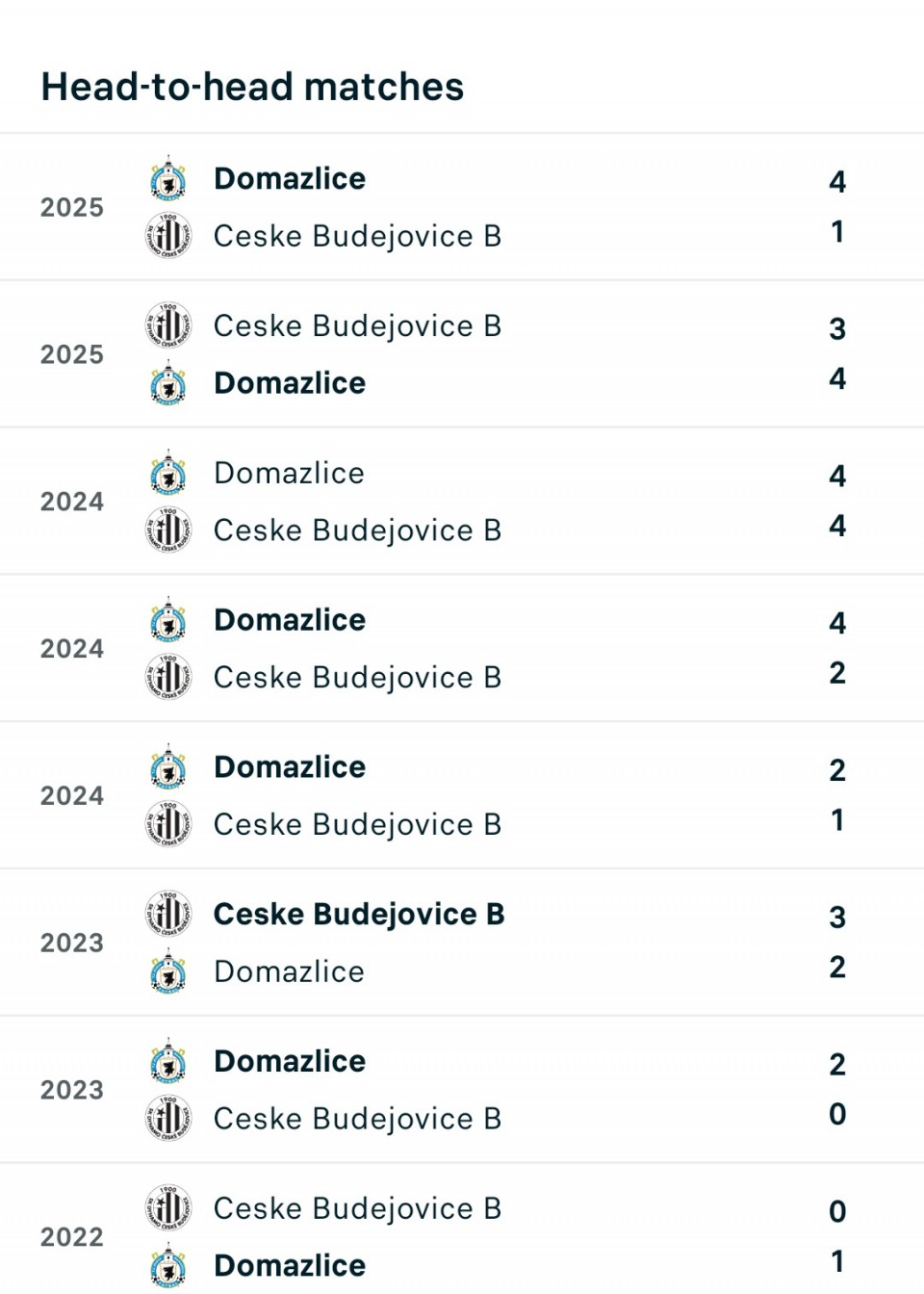Click Domazlice crest in the 4-1 match

pos(168,179)
